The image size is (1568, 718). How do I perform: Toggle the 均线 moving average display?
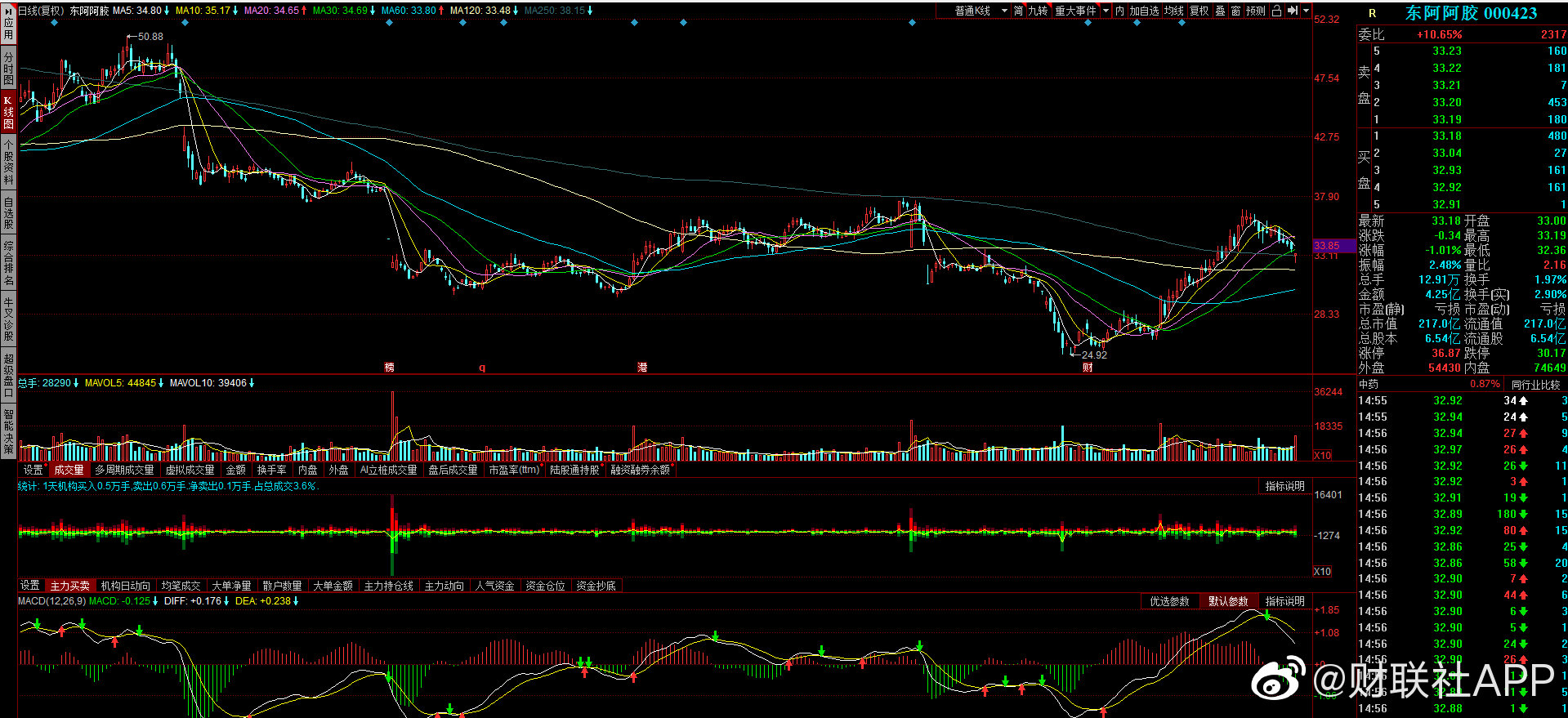tap(1174, 11)
